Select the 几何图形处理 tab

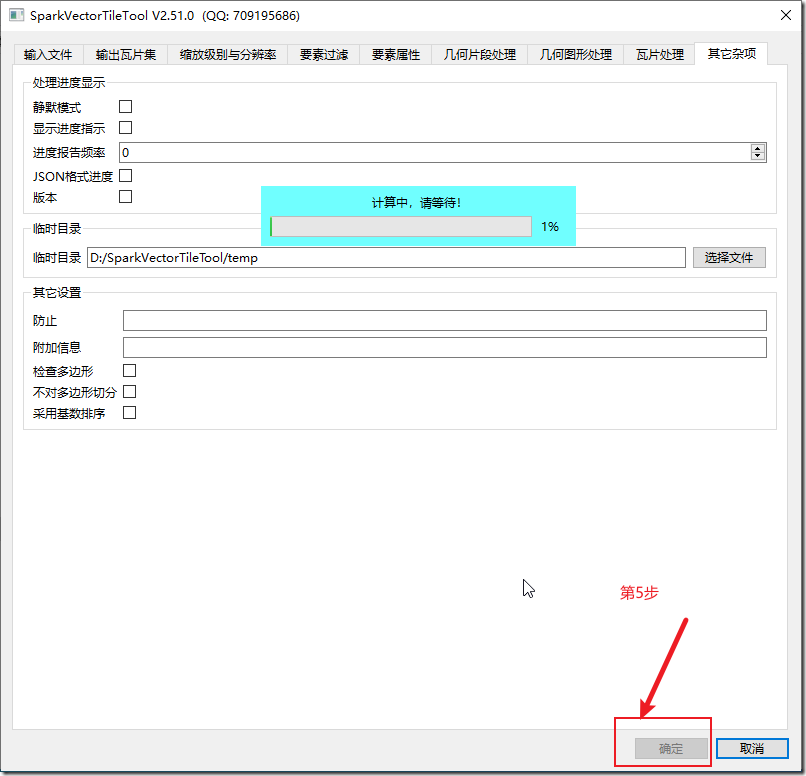(x=576, y=54)
